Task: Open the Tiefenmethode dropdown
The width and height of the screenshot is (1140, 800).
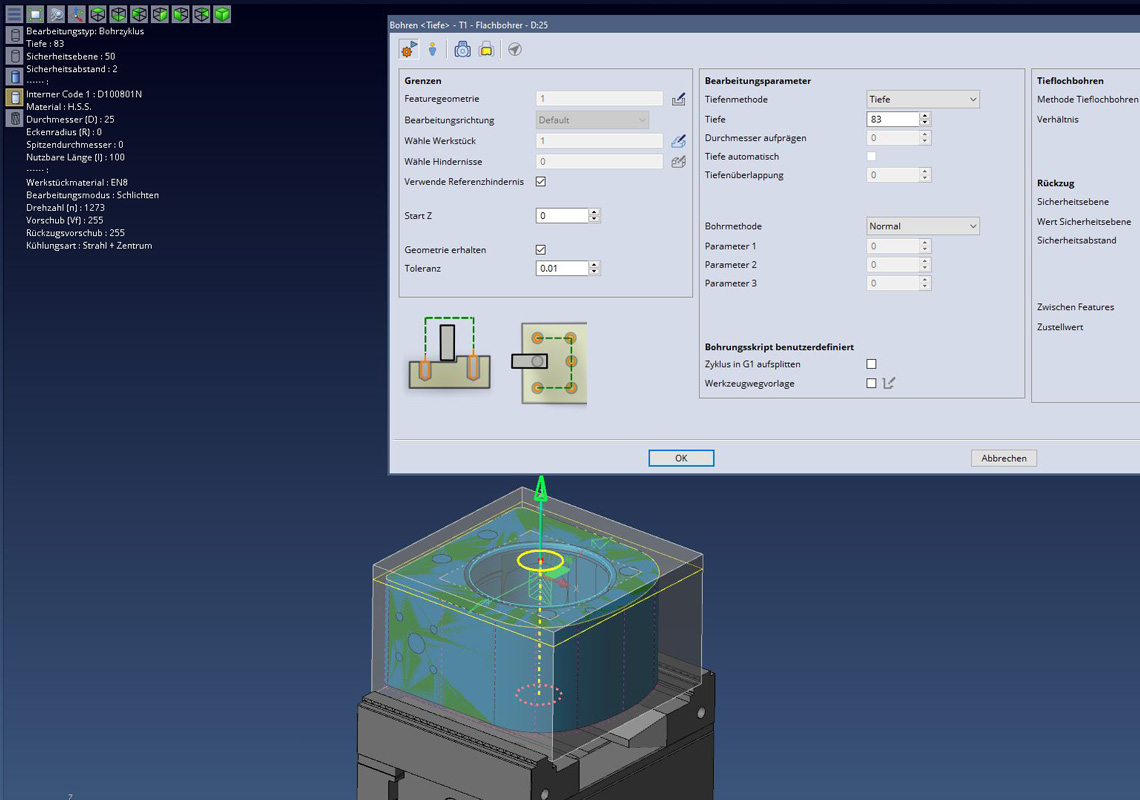Action: (922, 99)
